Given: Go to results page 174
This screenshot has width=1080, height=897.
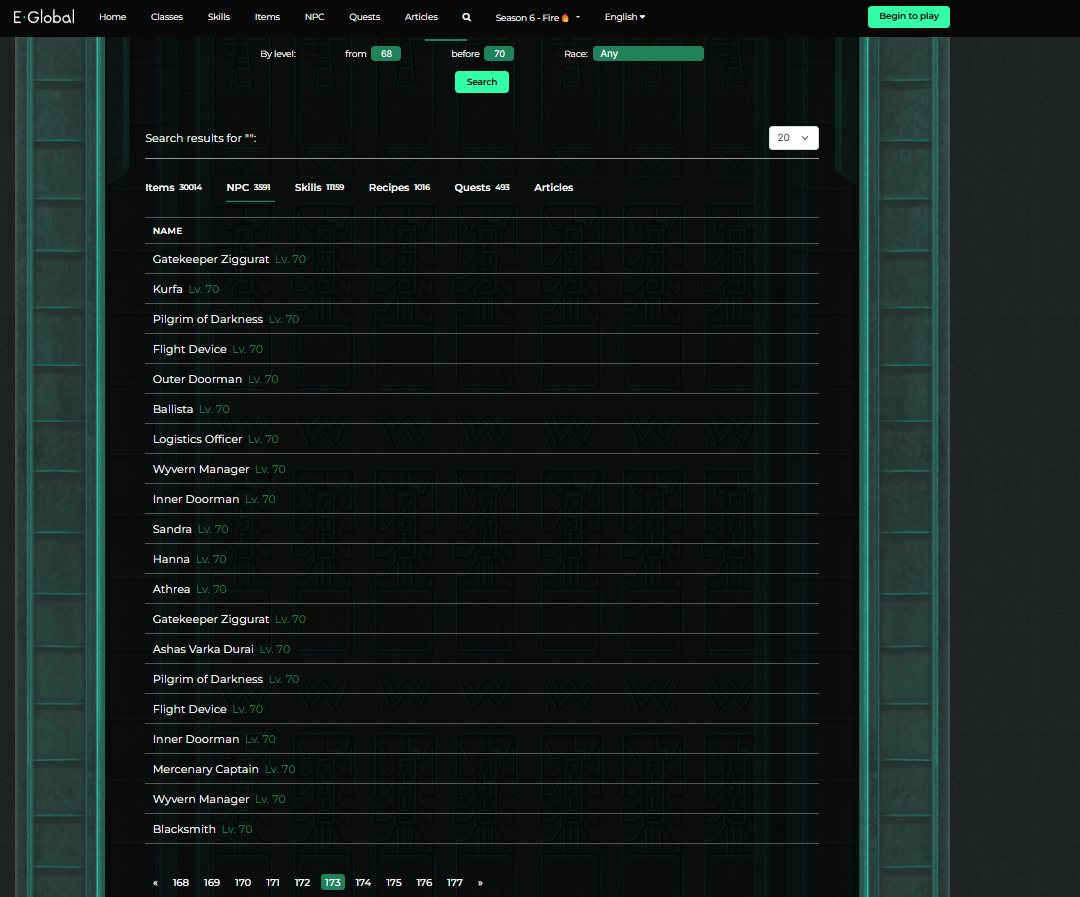Looking at the screenshot, I should (x=363, y=883).
